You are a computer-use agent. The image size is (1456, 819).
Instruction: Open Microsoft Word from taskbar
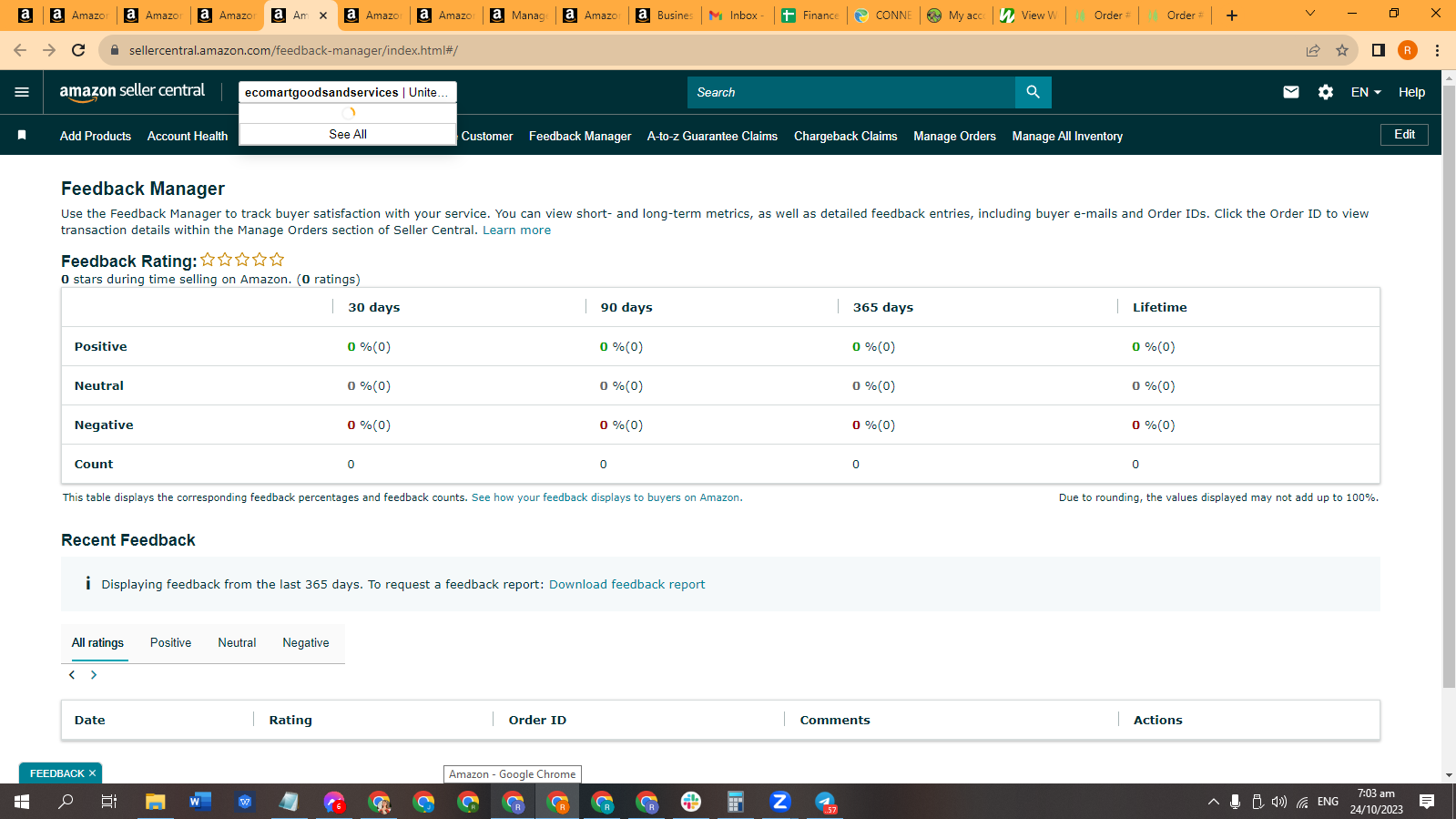(199, 802)
